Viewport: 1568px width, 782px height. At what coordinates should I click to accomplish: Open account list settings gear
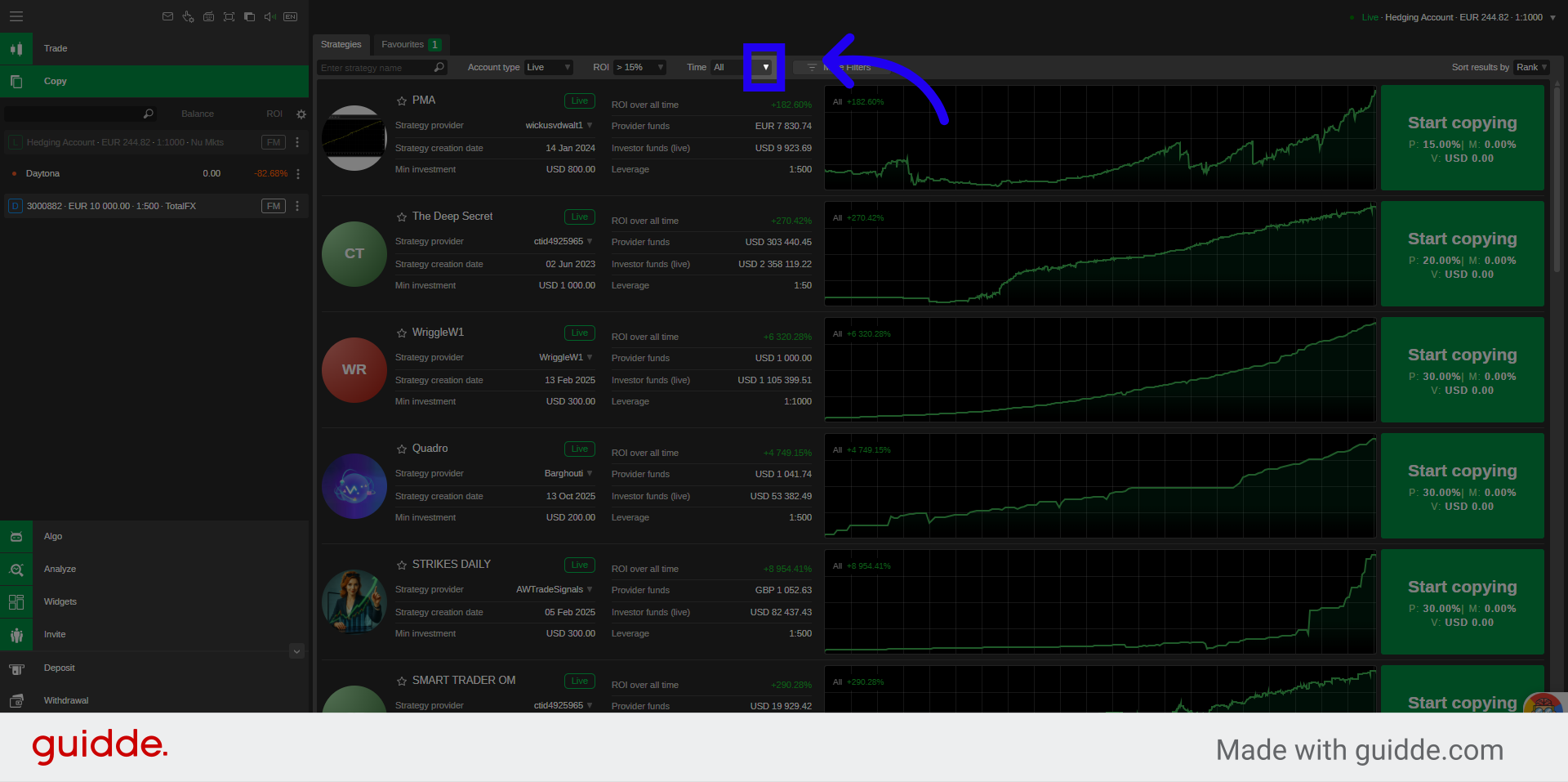[301, 114]
